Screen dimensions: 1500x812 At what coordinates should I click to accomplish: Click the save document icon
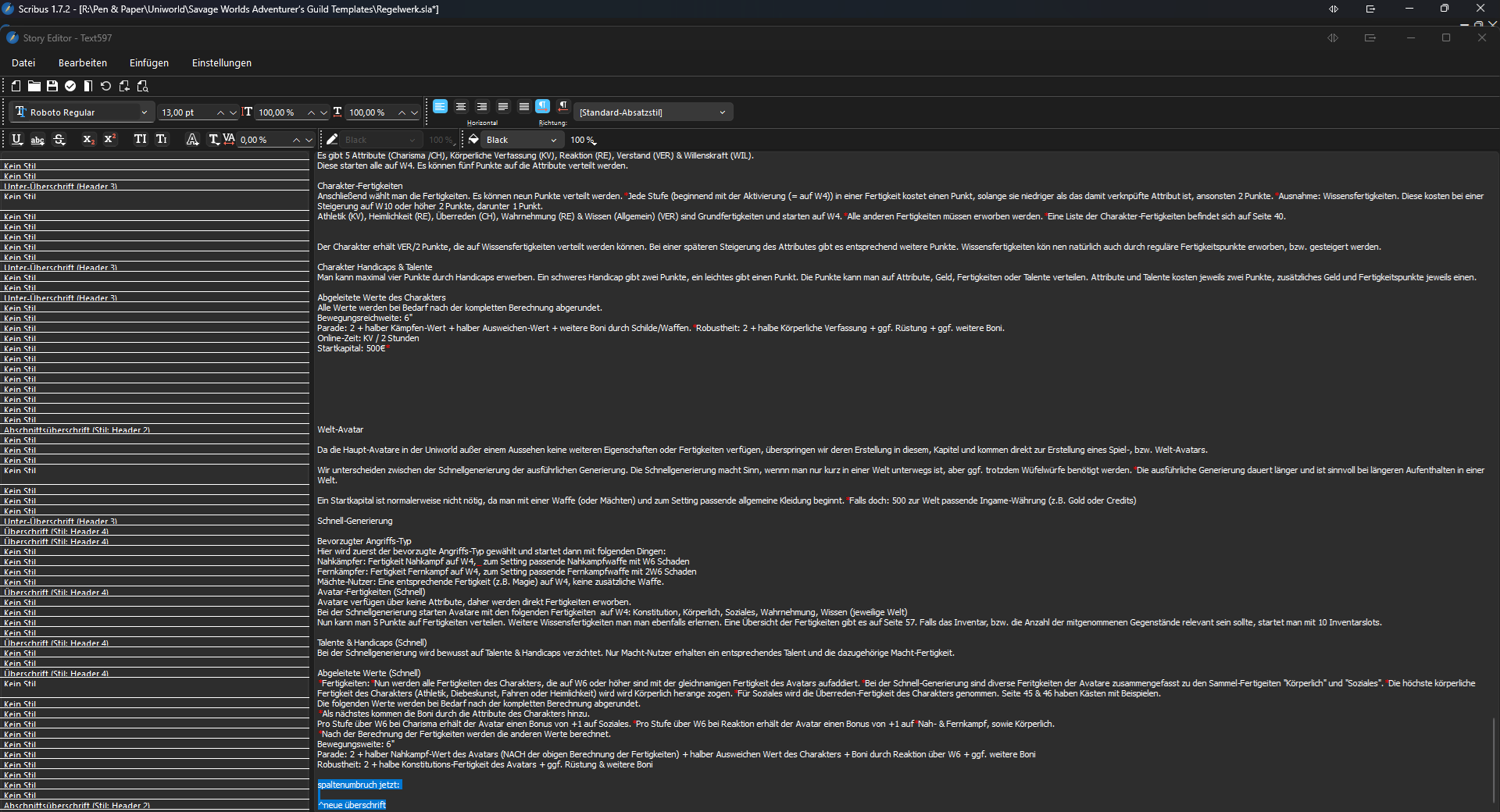point(52,86)
